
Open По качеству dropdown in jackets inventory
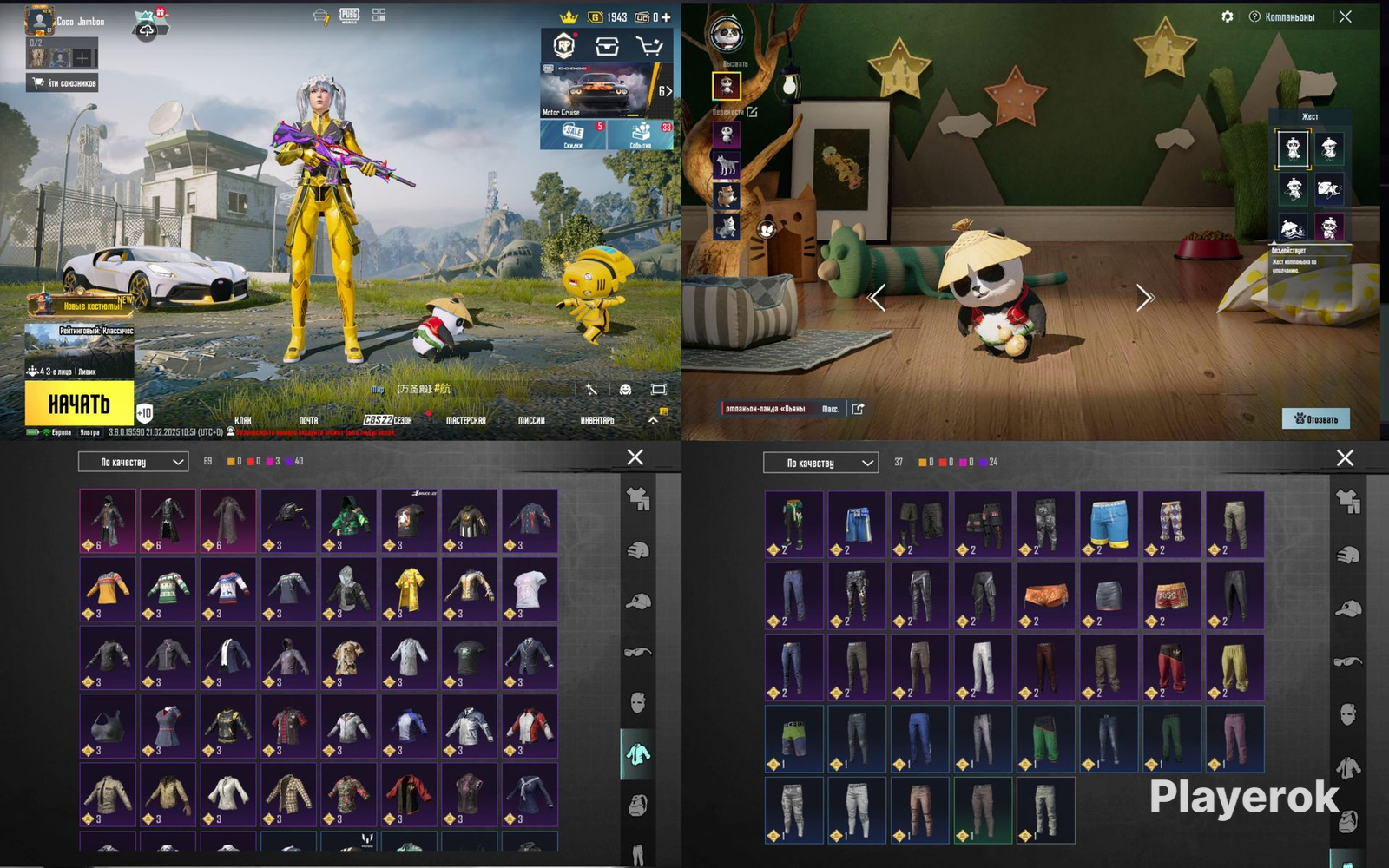coord(133,462)
